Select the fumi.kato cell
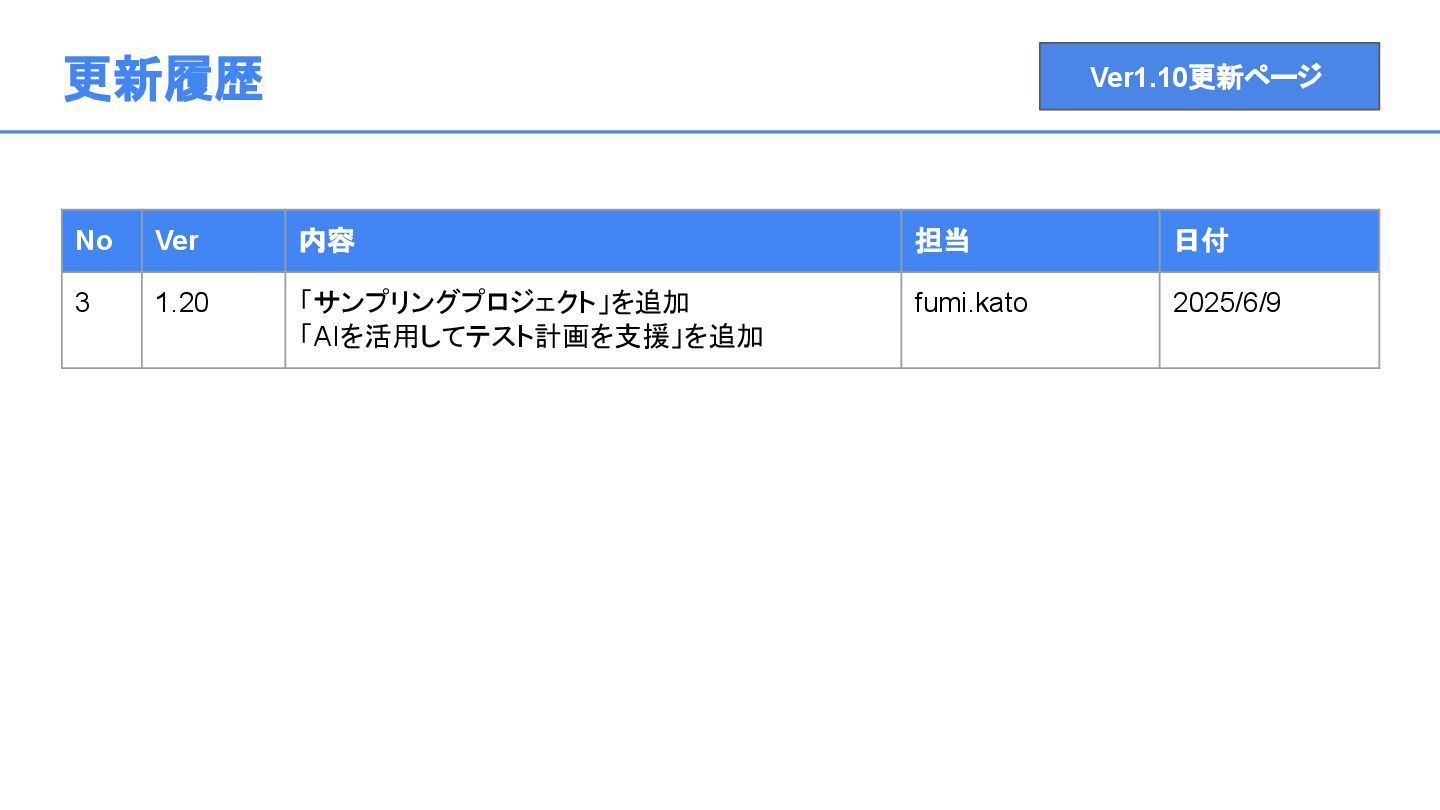 pos(971,303)
